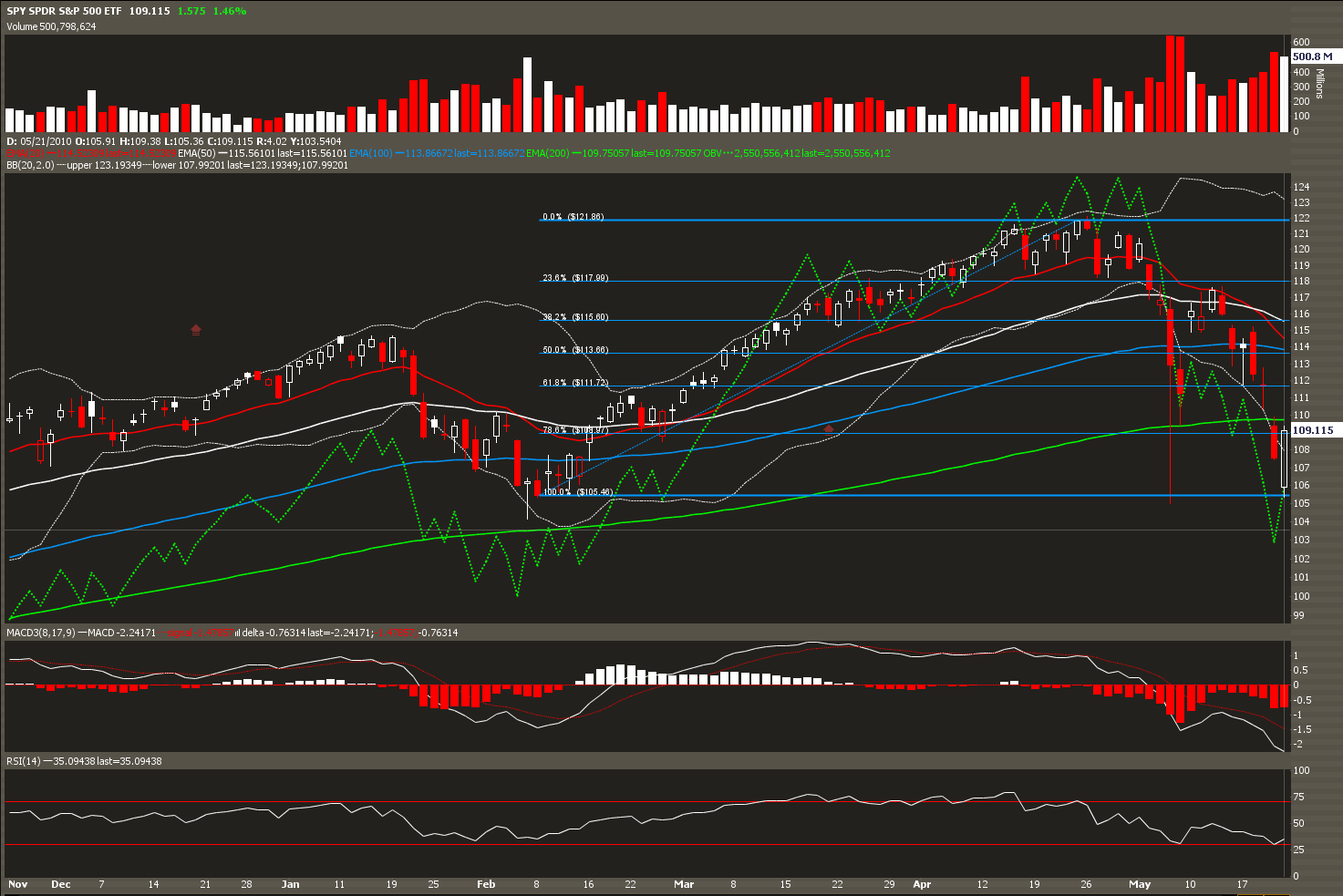Select the white EMA(50) legend label

point(195,153)
